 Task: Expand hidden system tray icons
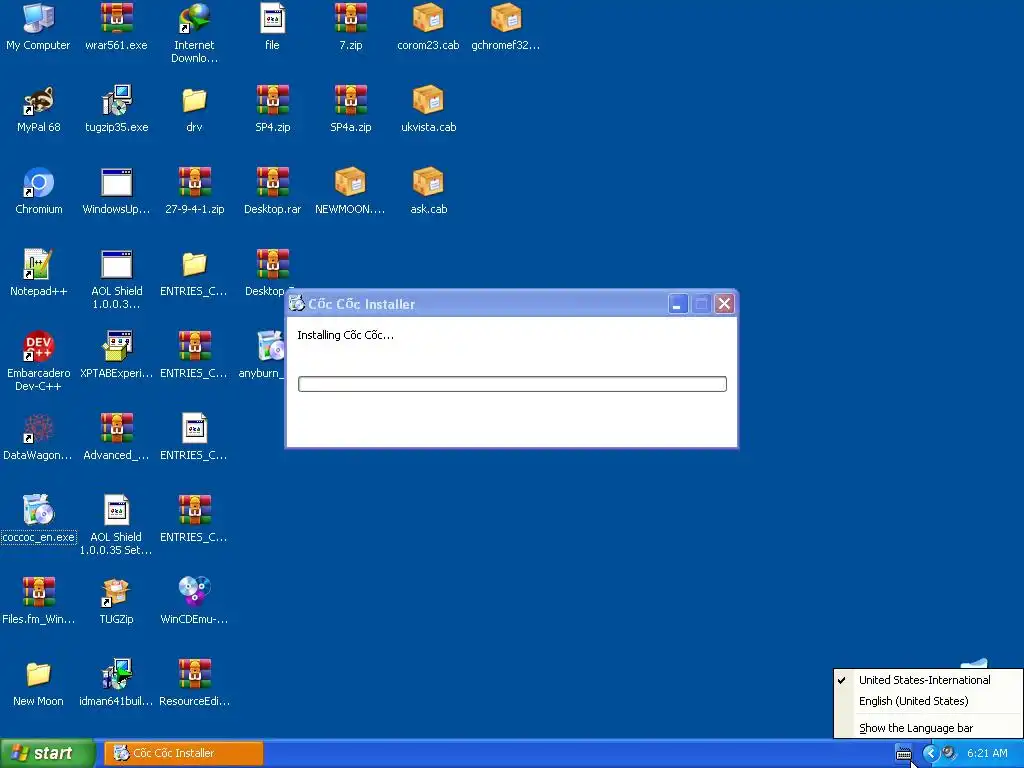tap(930, 754)
